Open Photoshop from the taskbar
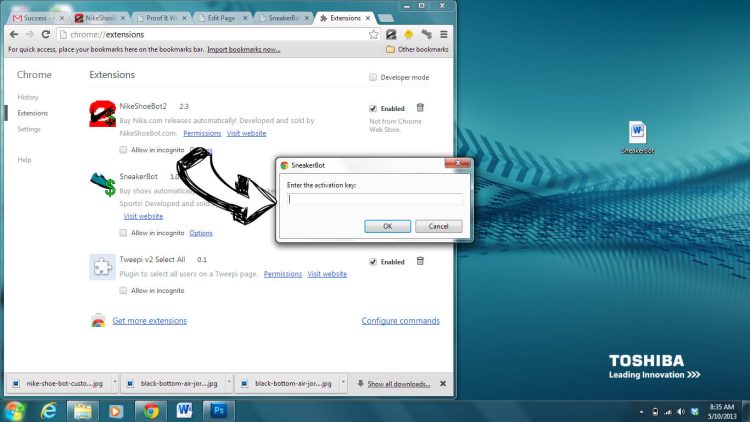Viewport: 750px width, 422px height. coord(217,410)
